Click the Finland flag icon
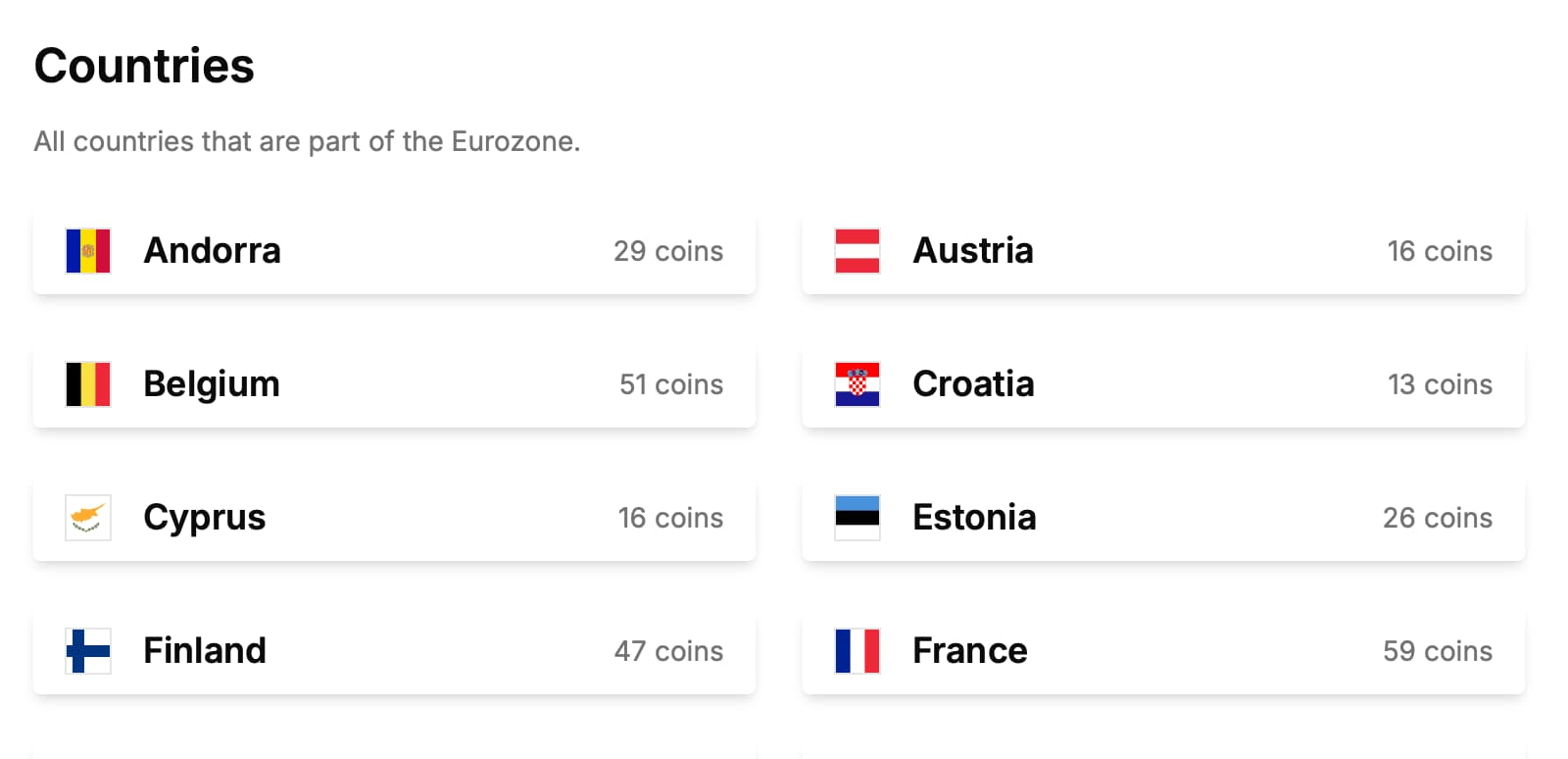Image resolution: width=1568 pixels, height=759 pixels. click(87, 650)
